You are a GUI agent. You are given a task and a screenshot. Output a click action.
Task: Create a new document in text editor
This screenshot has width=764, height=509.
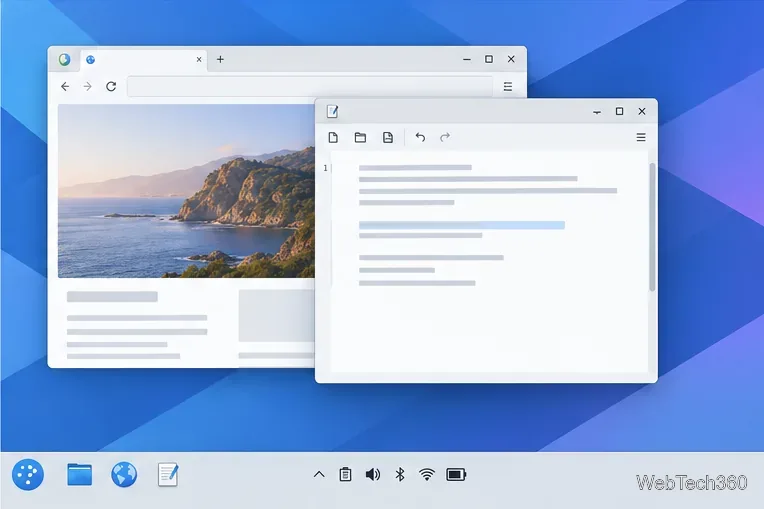(x=333, y=137)
